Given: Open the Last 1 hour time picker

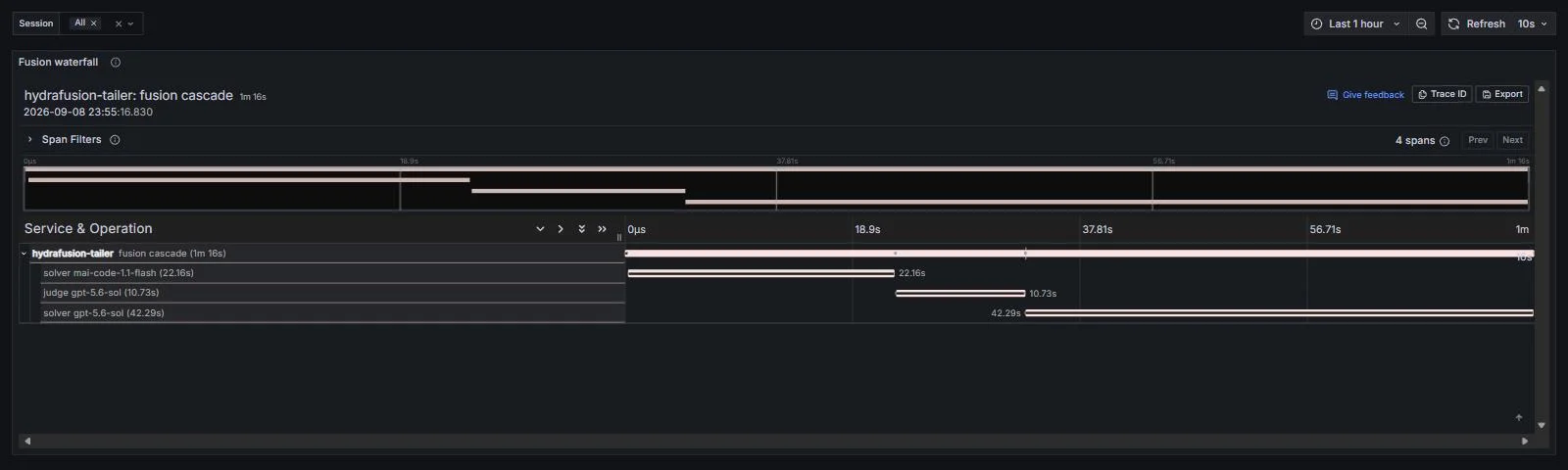Looking at the screenshot, I should pyautogui.click(x=1355, y=23).
